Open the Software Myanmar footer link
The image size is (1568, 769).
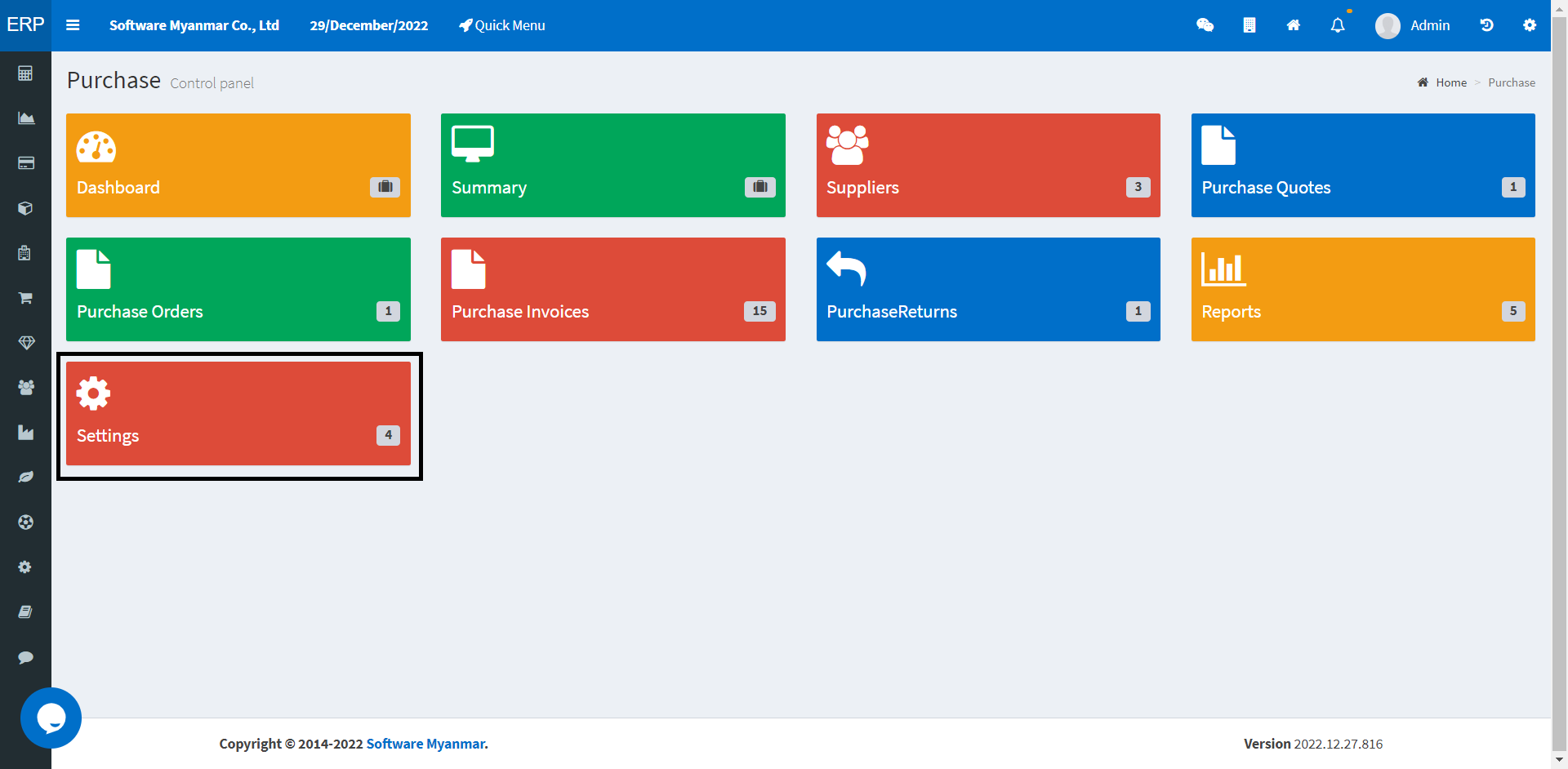426,744
